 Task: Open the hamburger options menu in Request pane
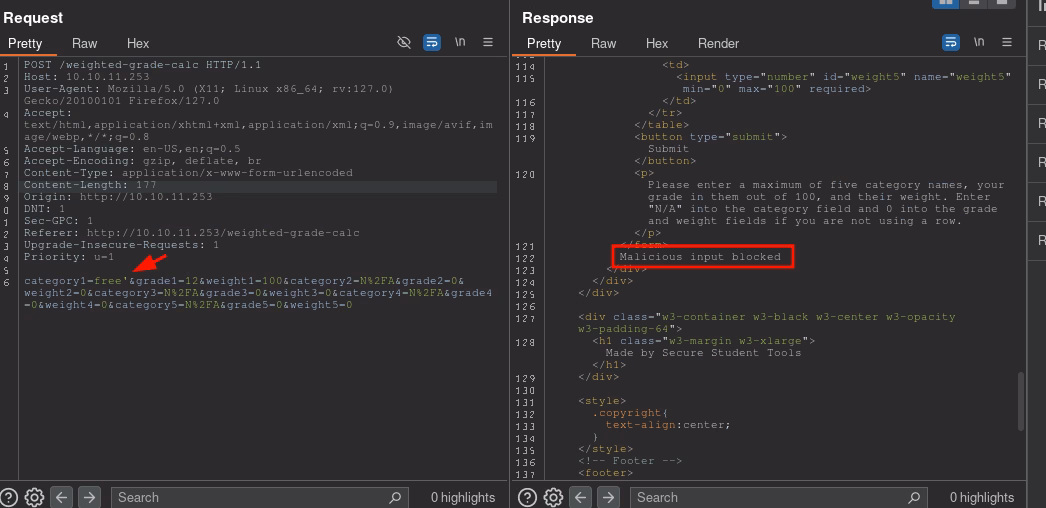tap(488, 42)
